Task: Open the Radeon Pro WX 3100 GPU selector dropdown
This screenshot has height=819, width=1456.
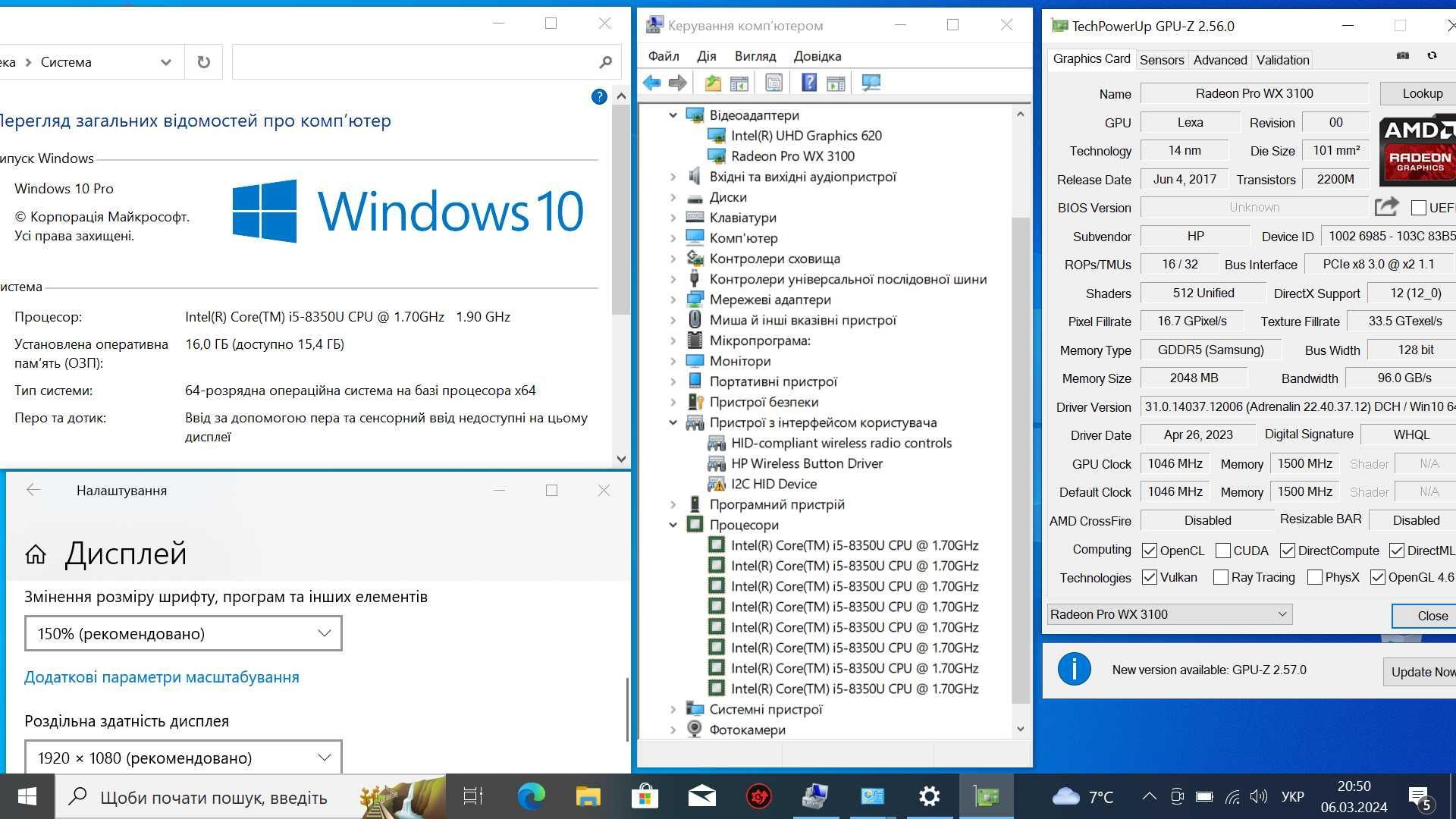Action: point(1169,614)
